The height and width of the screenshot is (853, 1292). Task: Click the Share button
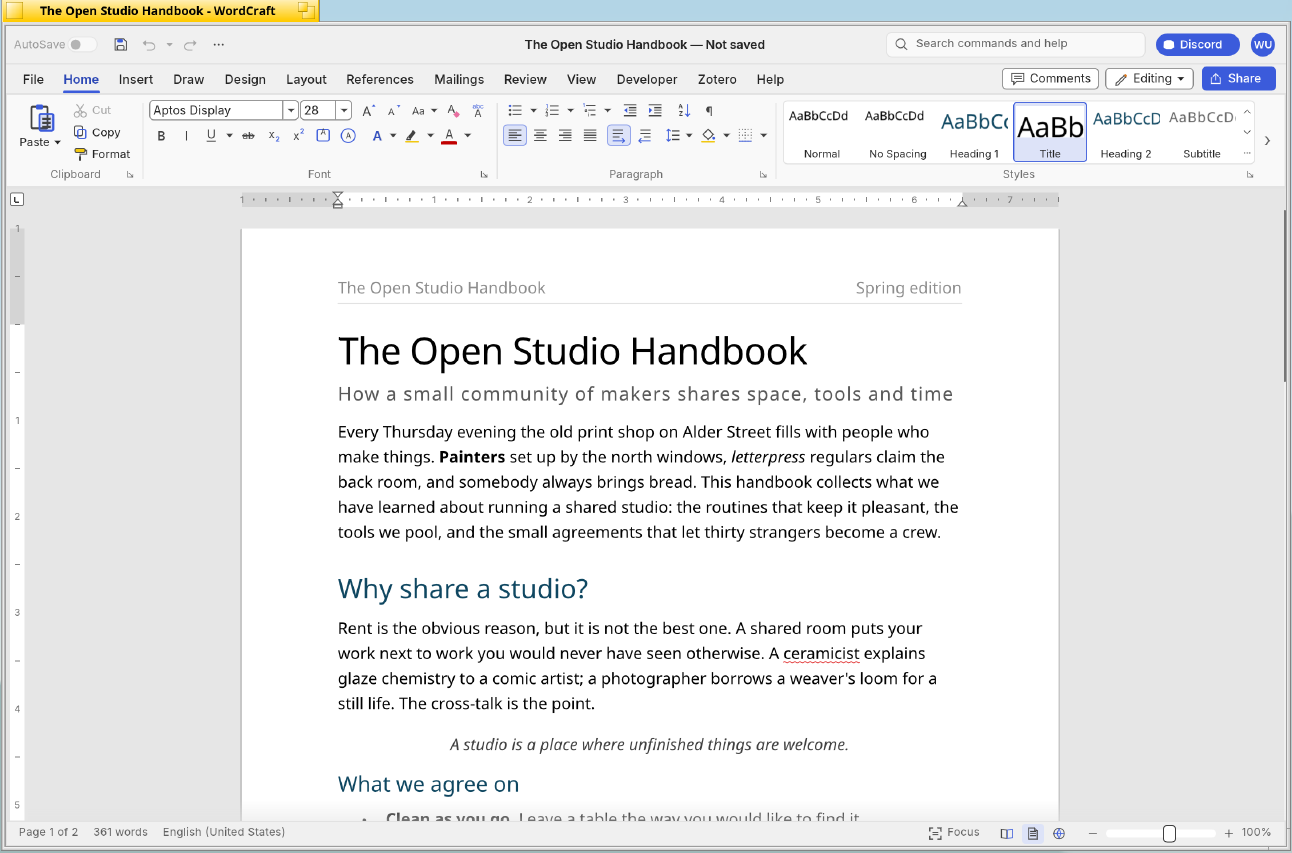pos(1239,79)
